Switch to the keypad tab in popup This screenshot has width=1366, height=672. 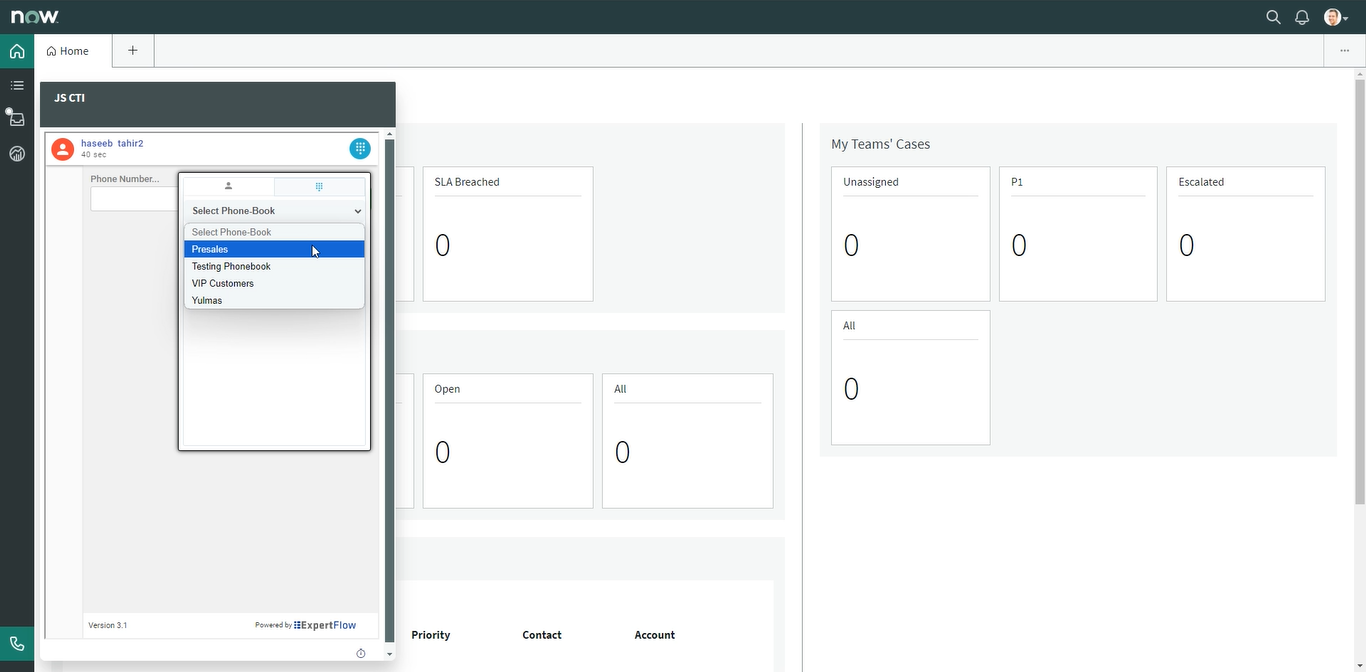[x=319, y=186]
